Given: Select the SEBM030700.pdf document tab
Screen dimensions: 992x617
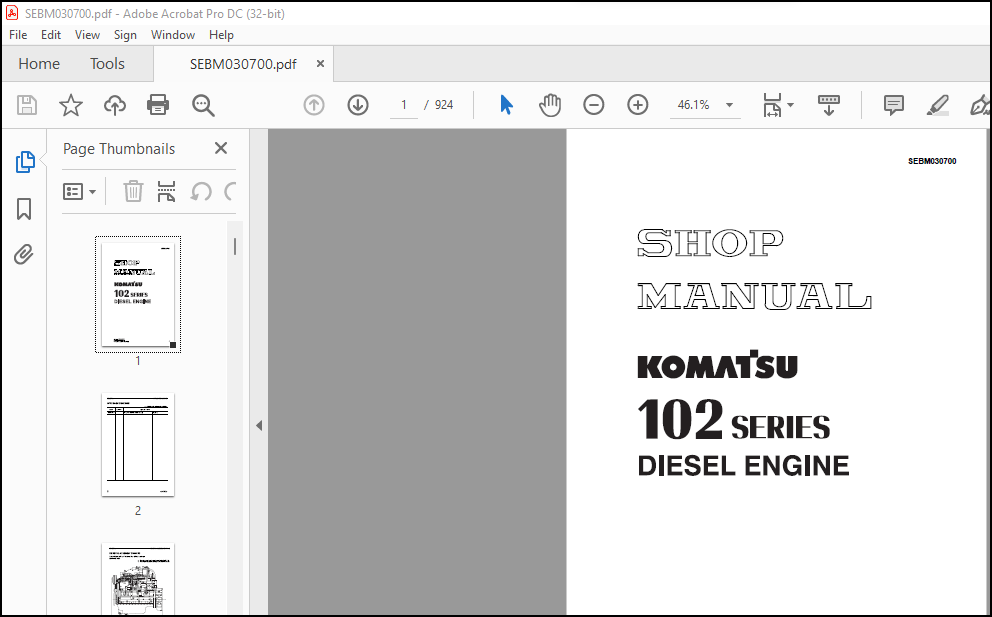Looking at the screenshot, I should click(243, 64).
